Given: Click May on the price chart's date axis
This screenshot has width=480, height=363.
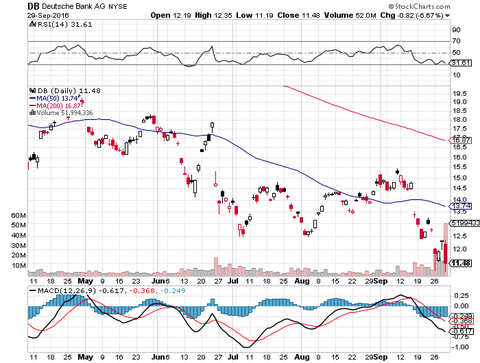Looking at the screenshot, I should point(85,281).
